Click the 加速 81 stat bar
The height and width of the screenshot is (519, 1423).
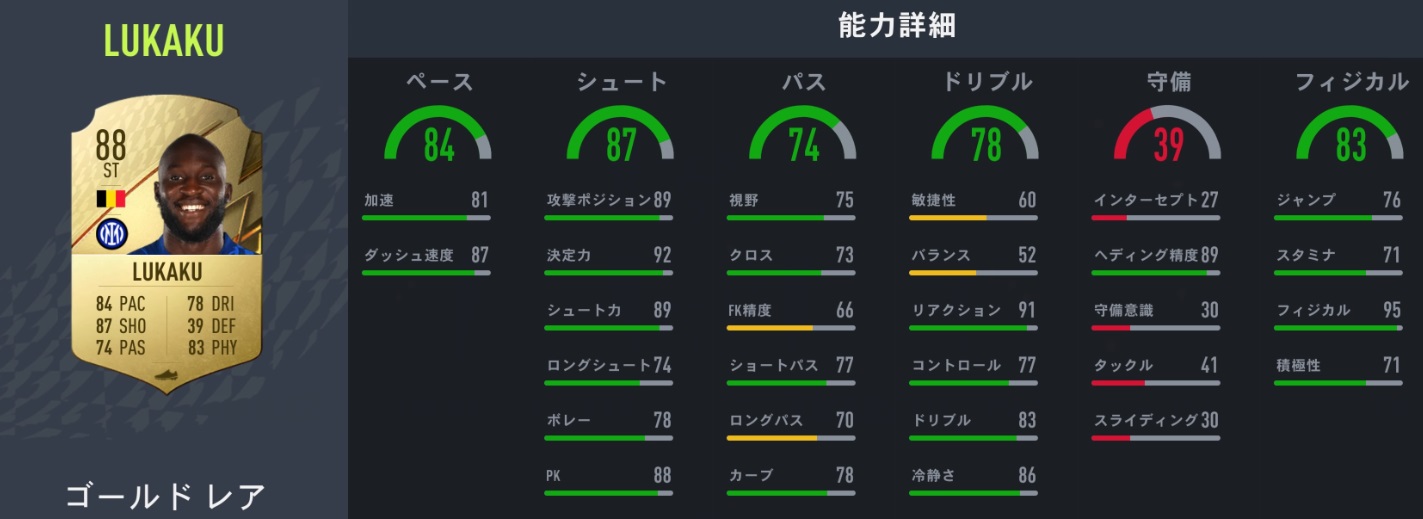pos(427,217)
